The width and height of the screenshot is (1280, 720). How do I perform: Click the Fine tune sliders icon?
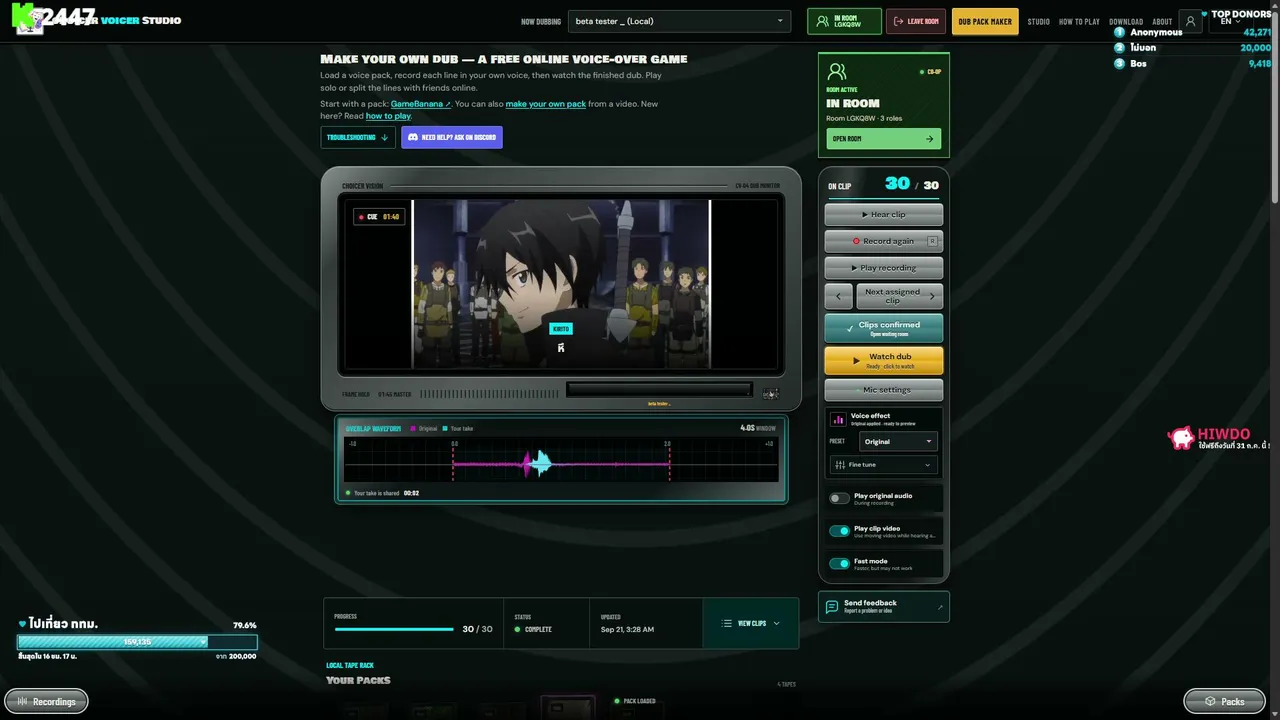click(x=839, y=465)
